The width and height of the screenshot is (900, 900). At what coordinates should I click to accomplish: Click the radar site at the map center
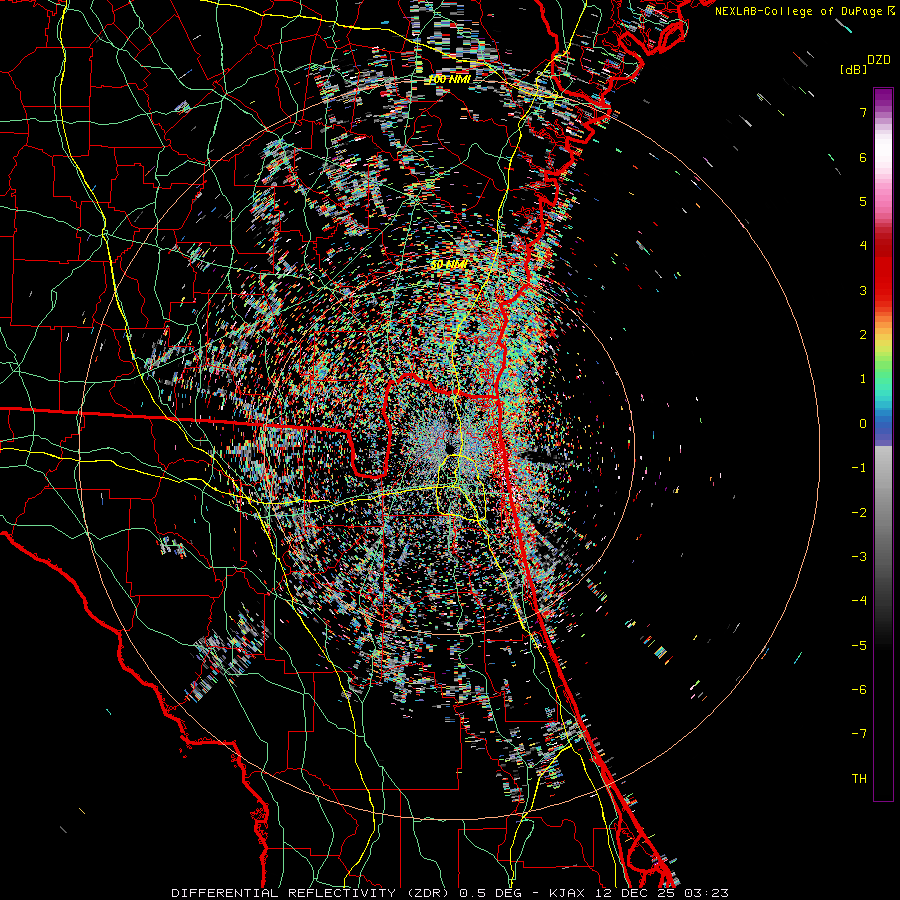coord(448,447)
